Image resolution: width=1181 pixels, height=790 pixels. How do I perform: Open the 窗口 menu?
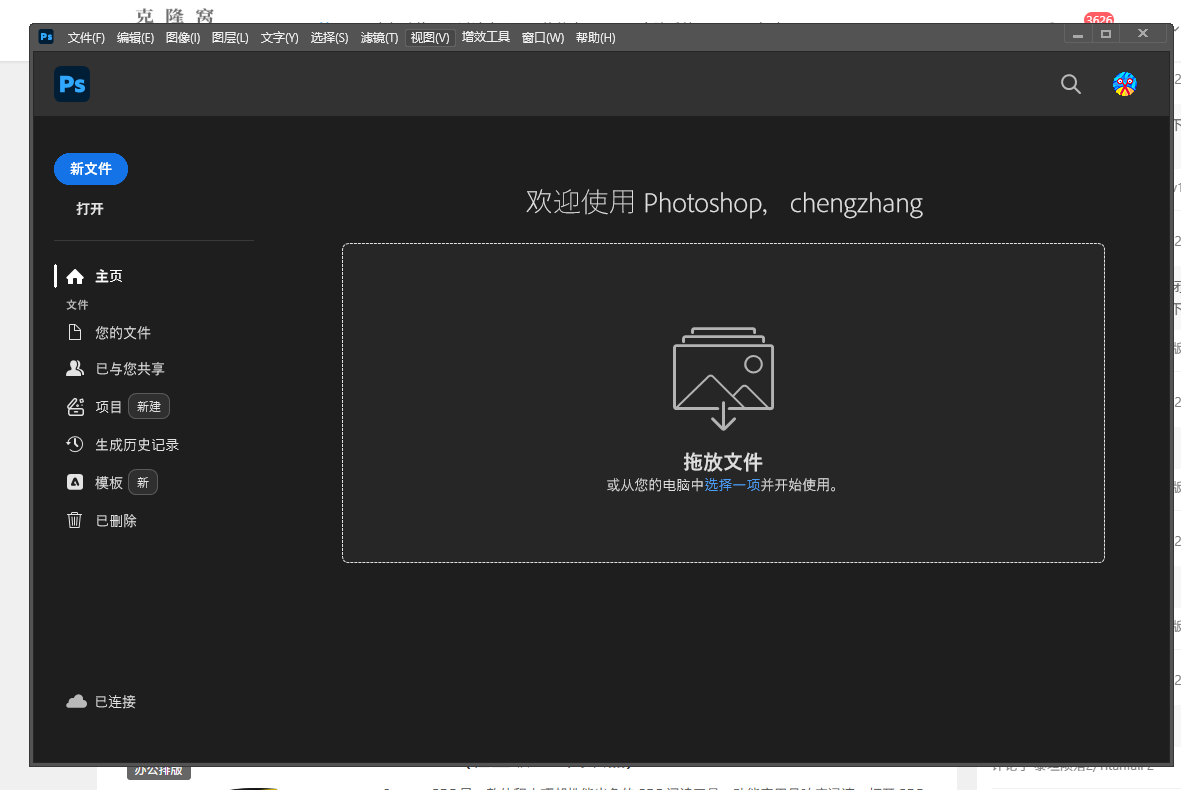tap(541, 37)
